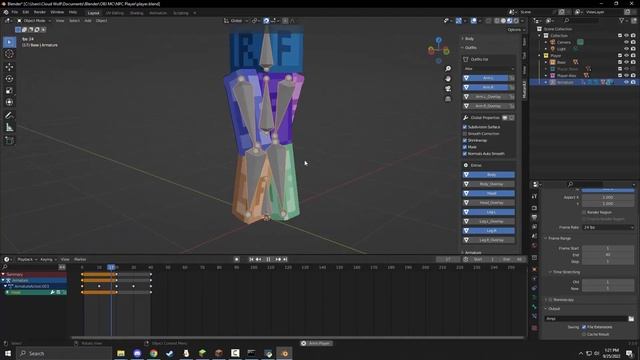
Task: Open the viewport Options dropdown
Action: (x=516, y=30)
